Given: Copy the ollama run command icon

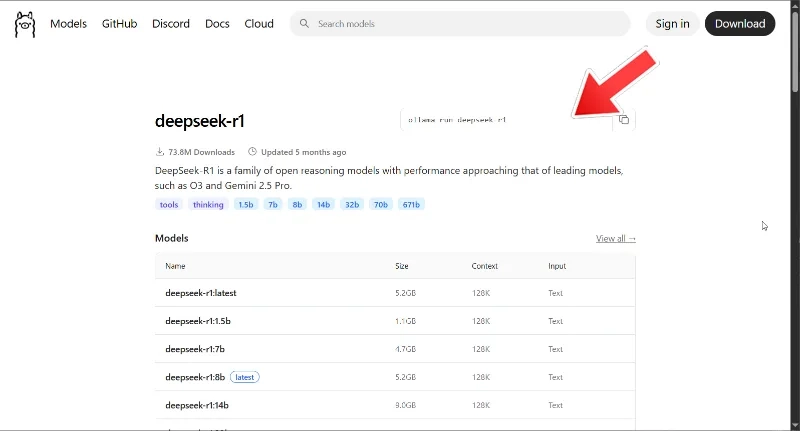Looking at the screenshot, I should tap(623, 120).
